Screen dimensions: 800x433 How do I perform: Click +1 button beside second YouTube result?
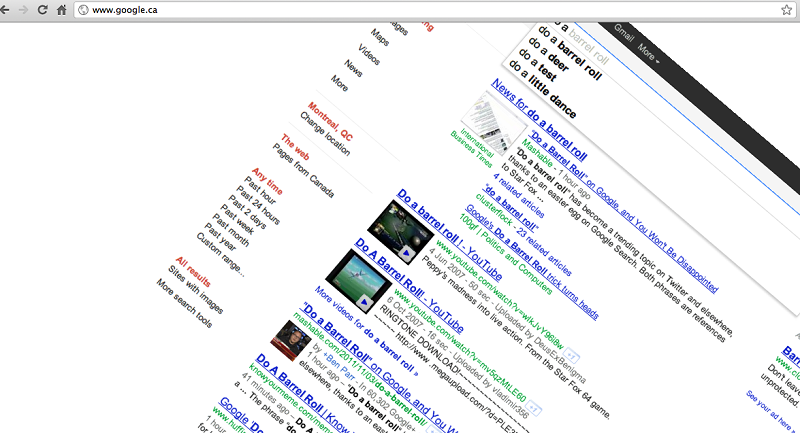pyautogui.click(x=534, y=408)
